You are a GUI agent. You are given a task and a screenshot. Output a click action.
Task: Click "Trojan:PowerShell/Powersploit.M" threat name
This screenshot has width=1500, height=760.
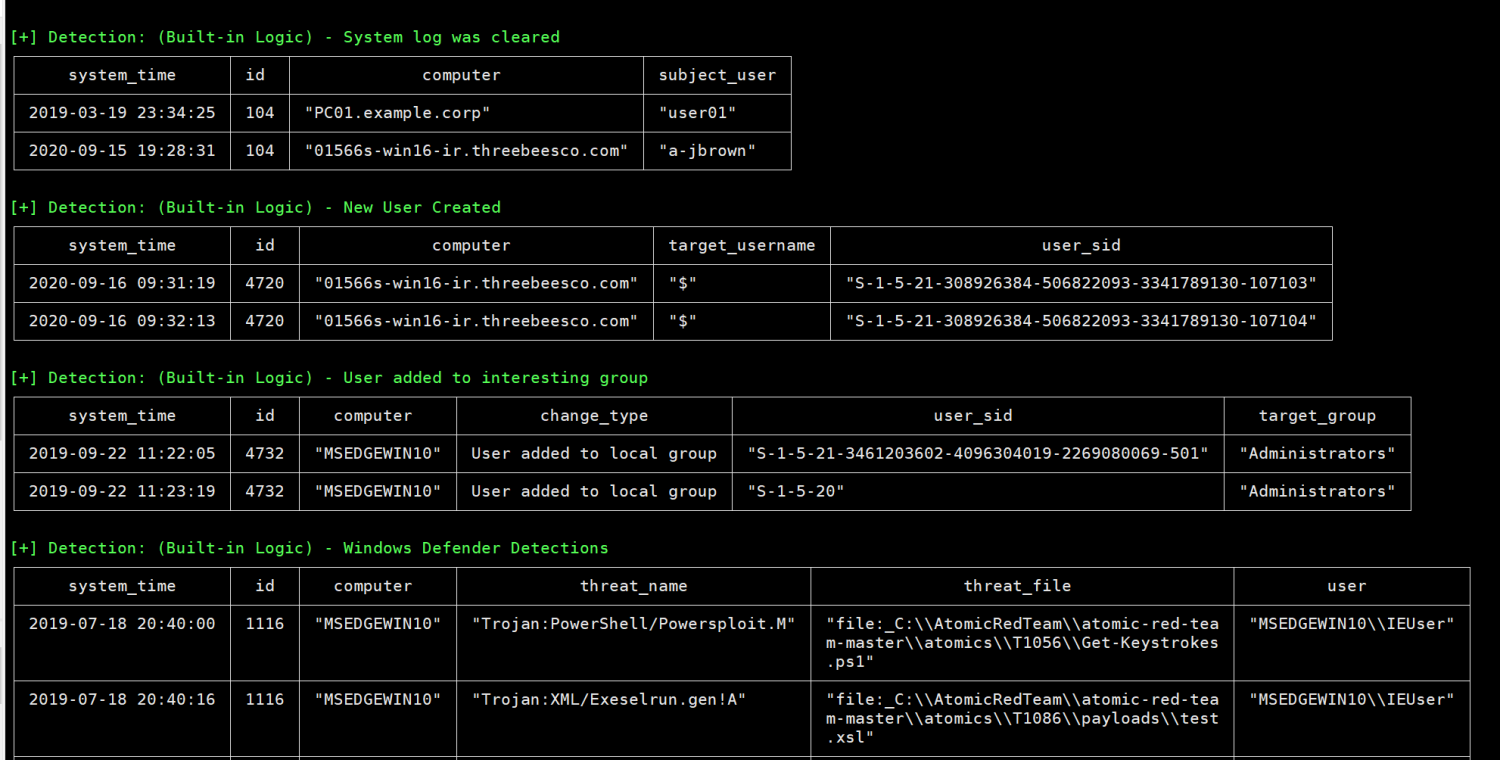tap(633, 623)
